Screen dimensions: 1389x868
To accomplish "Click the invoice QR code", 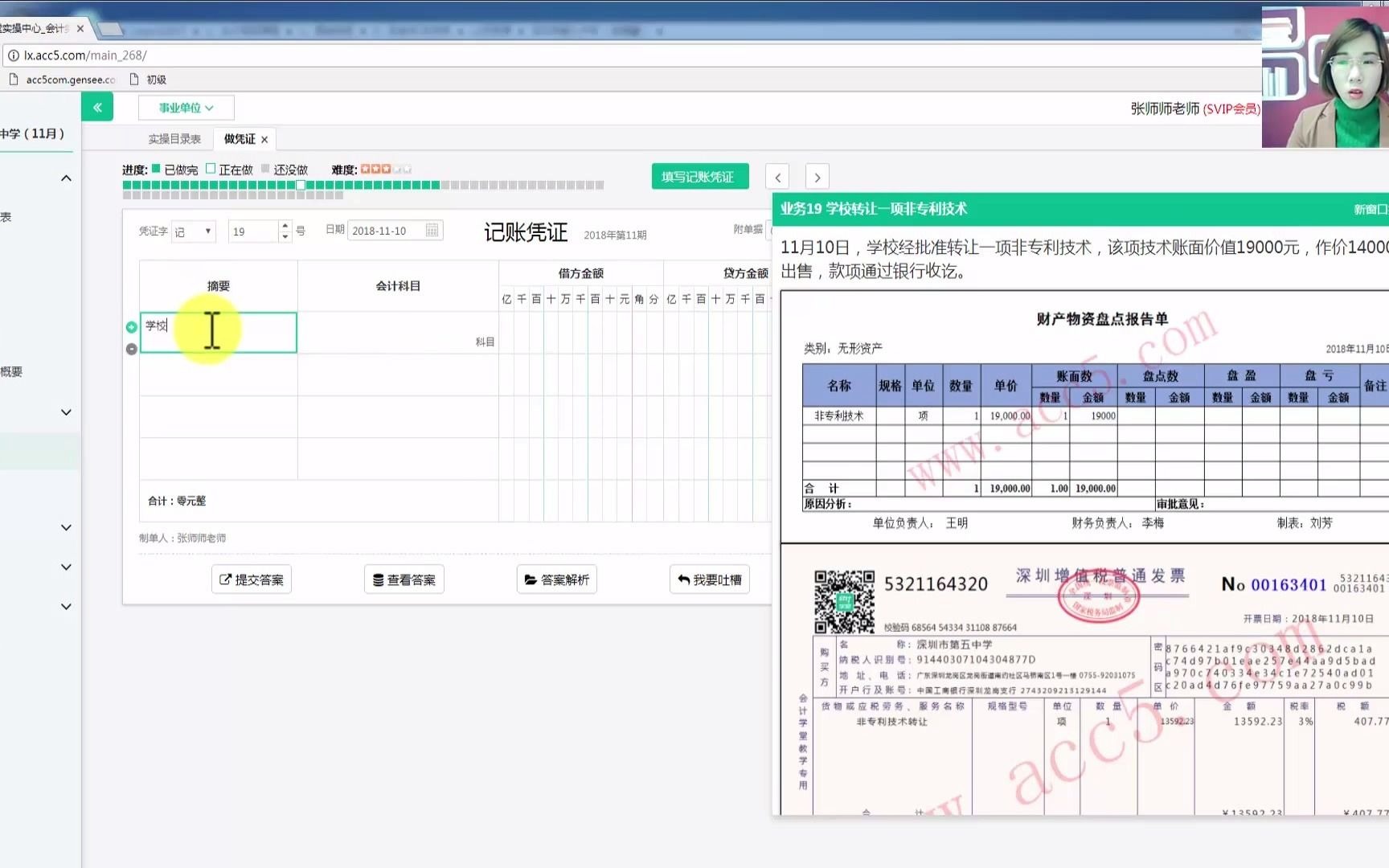I will (844, 602).
